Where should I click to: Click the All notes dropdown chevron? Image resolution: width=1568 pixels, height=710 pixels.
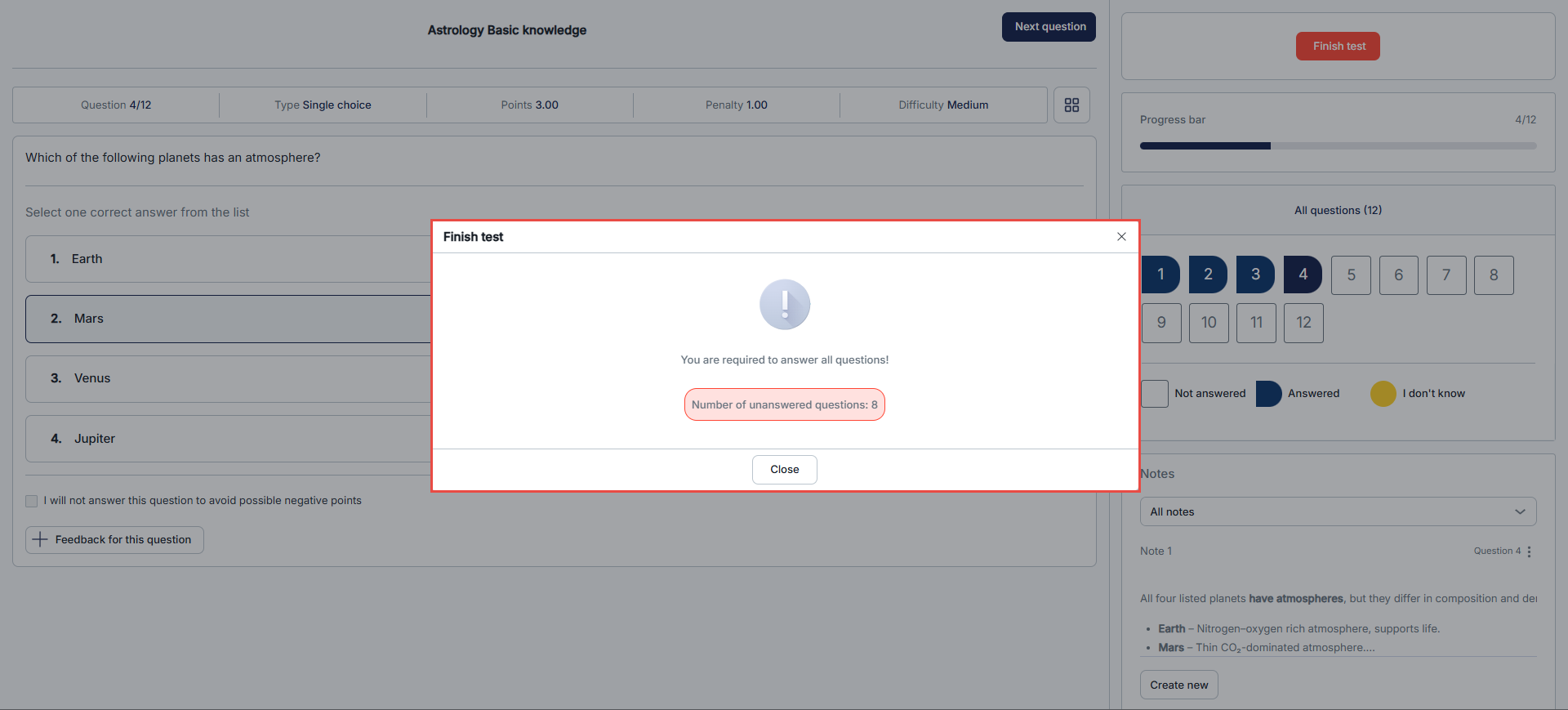point(1520,511)
